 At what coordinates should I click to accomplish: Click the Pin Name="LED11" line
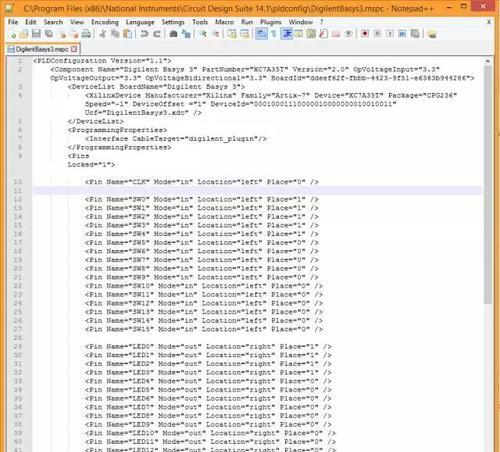pos(210,442)
